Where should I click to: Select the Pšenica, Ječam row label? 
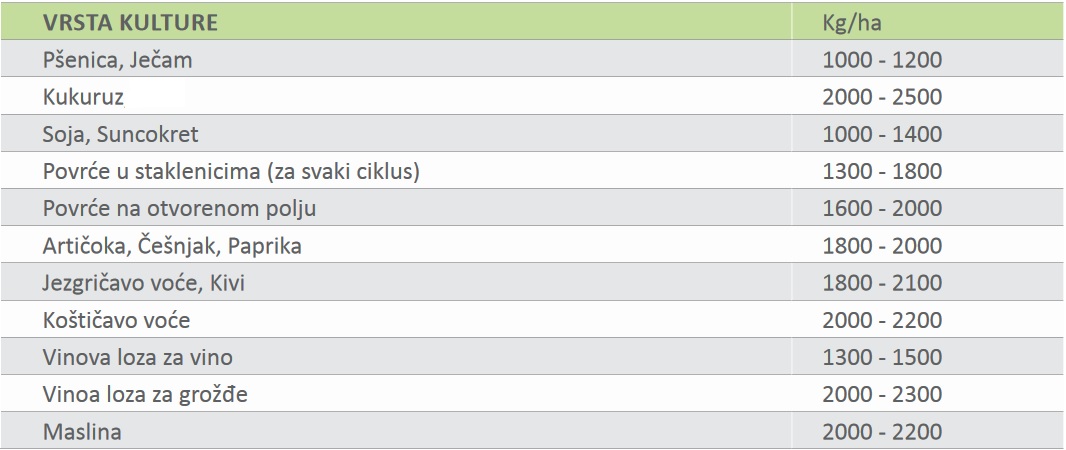coord(118,60)
